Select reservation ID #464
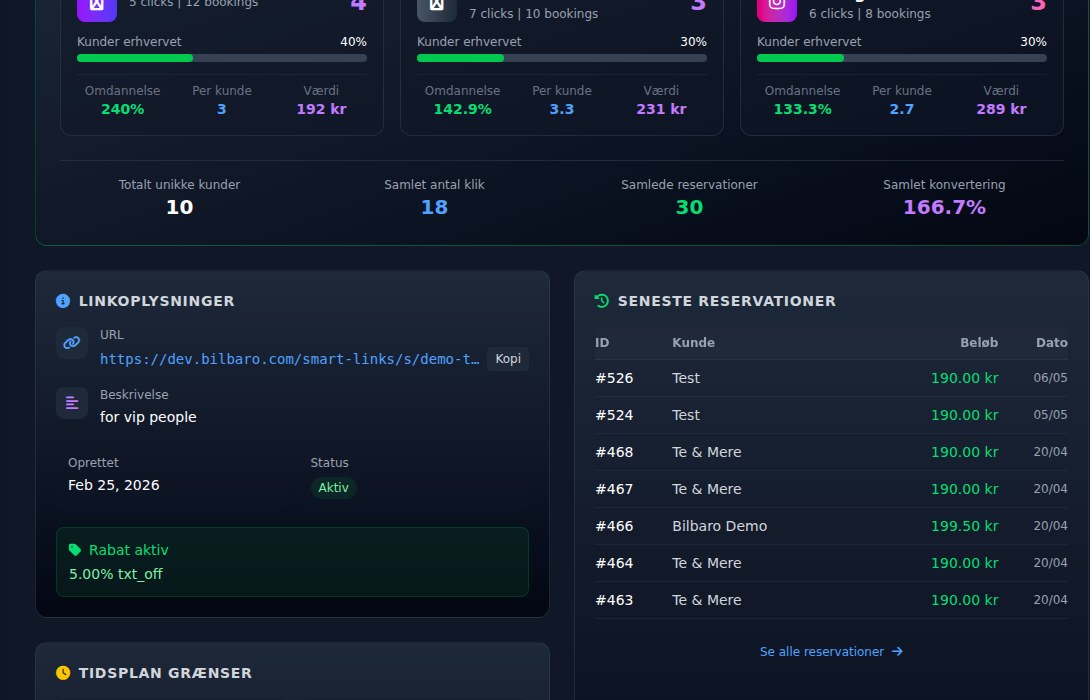Image resolution: width=1090 pixels, height=700 pixels. 615,563
